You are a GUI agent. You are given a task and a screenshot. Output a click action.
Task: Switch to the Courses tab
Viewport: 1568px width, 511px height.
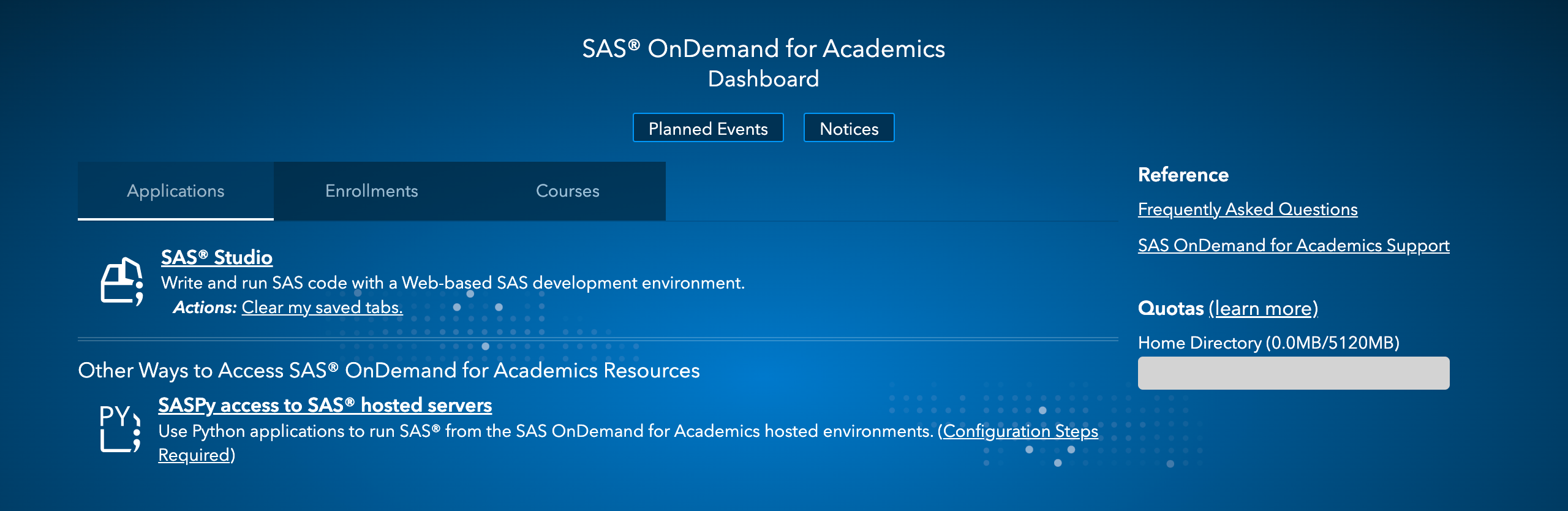pos(568,191)
